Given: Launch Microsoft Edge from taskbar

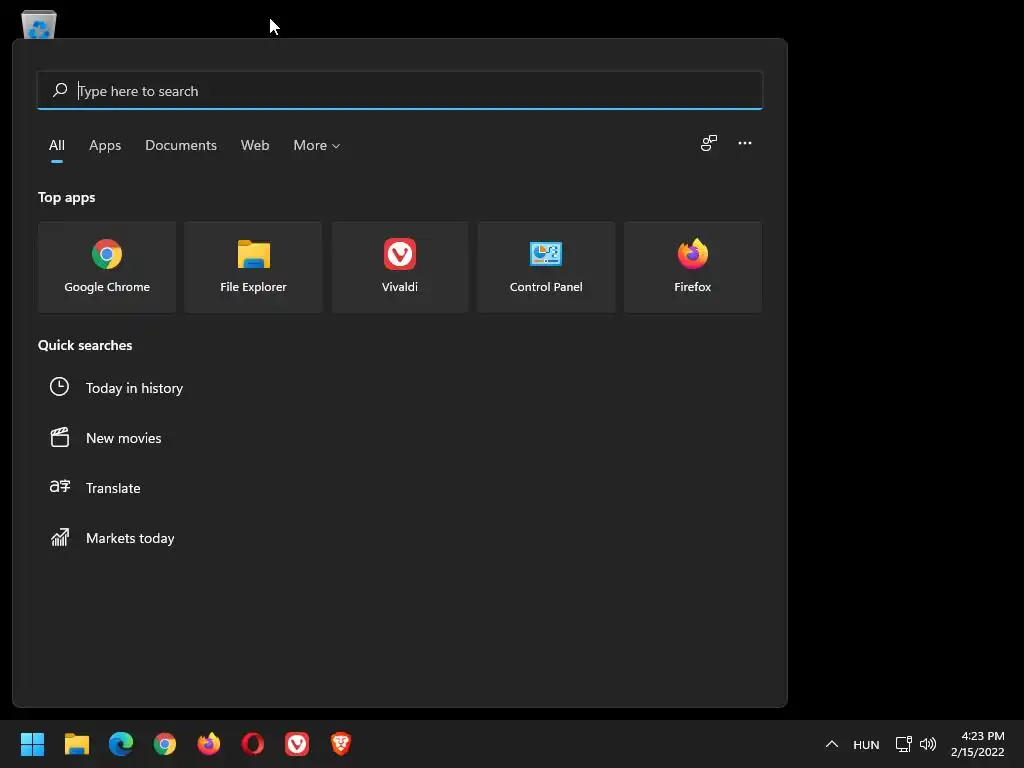Looking at the screenshot, I should 121,744.
